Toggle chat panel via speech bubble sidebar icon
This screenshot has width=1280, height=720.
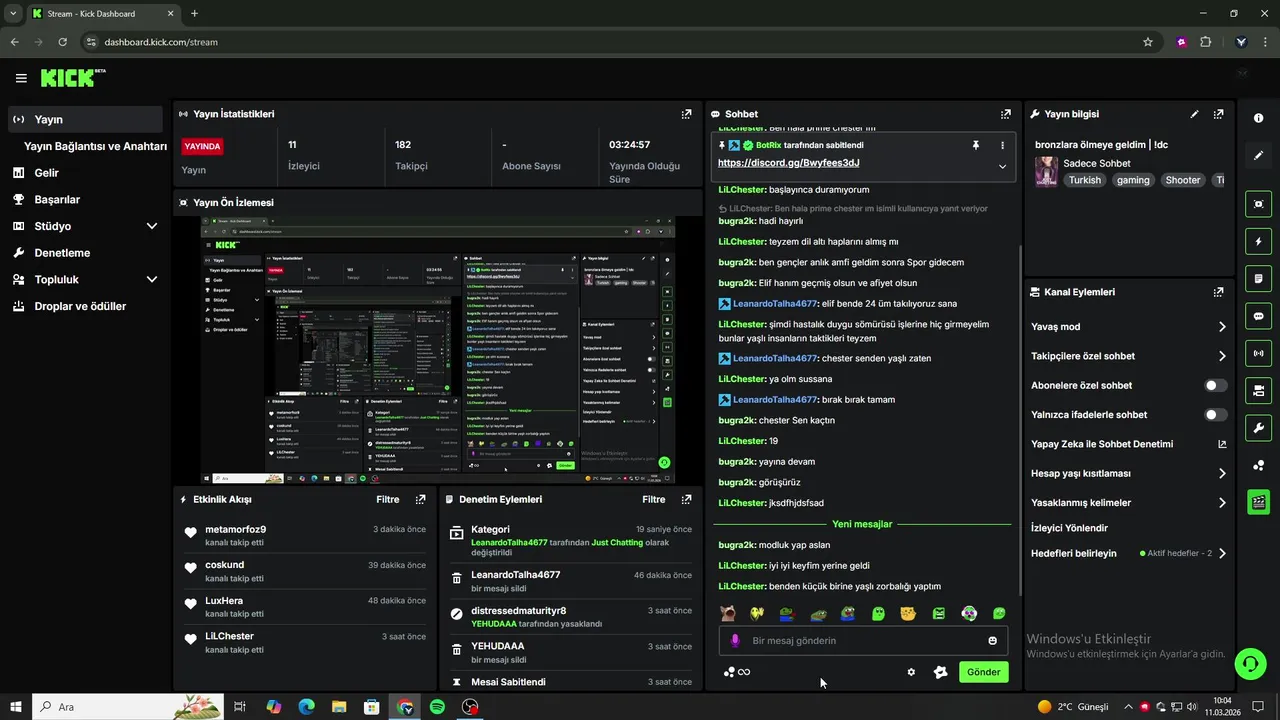click(x=1258, y=316)
